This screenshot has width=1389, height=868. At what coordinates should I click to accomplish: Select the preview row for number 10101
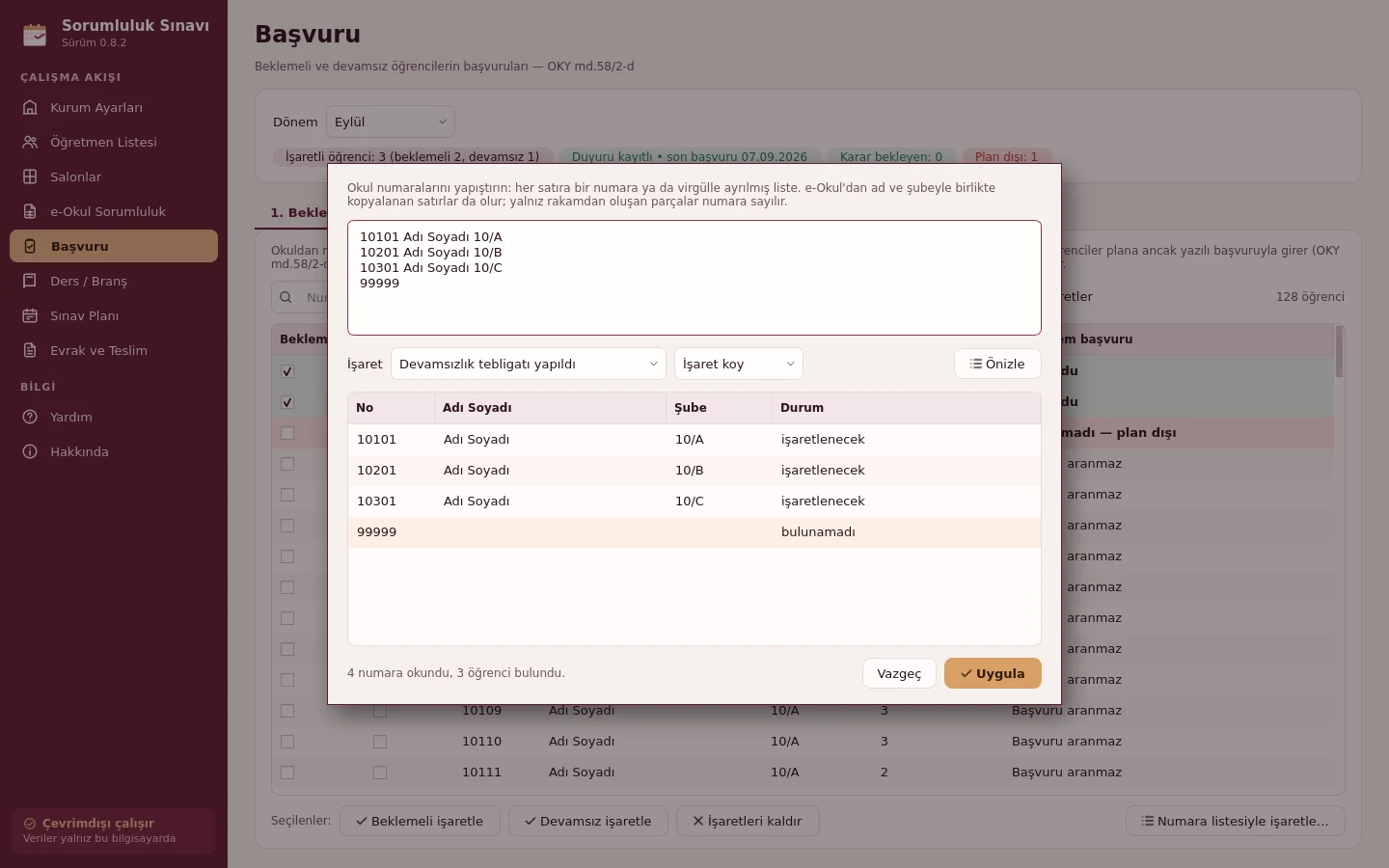[694, 440]
